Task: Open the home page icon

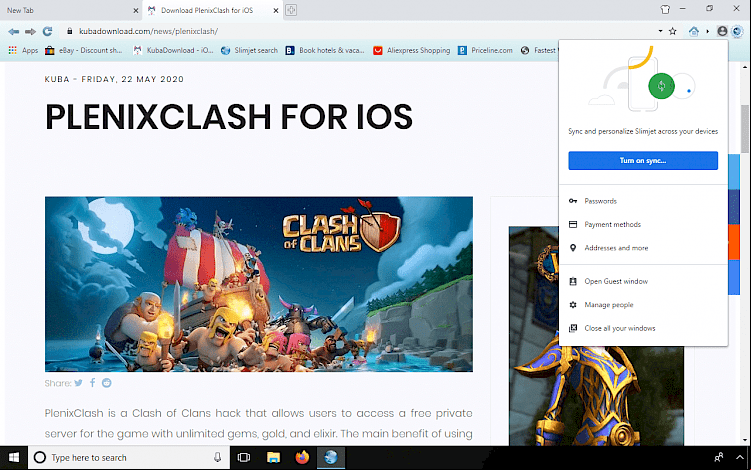Action: 694,31
